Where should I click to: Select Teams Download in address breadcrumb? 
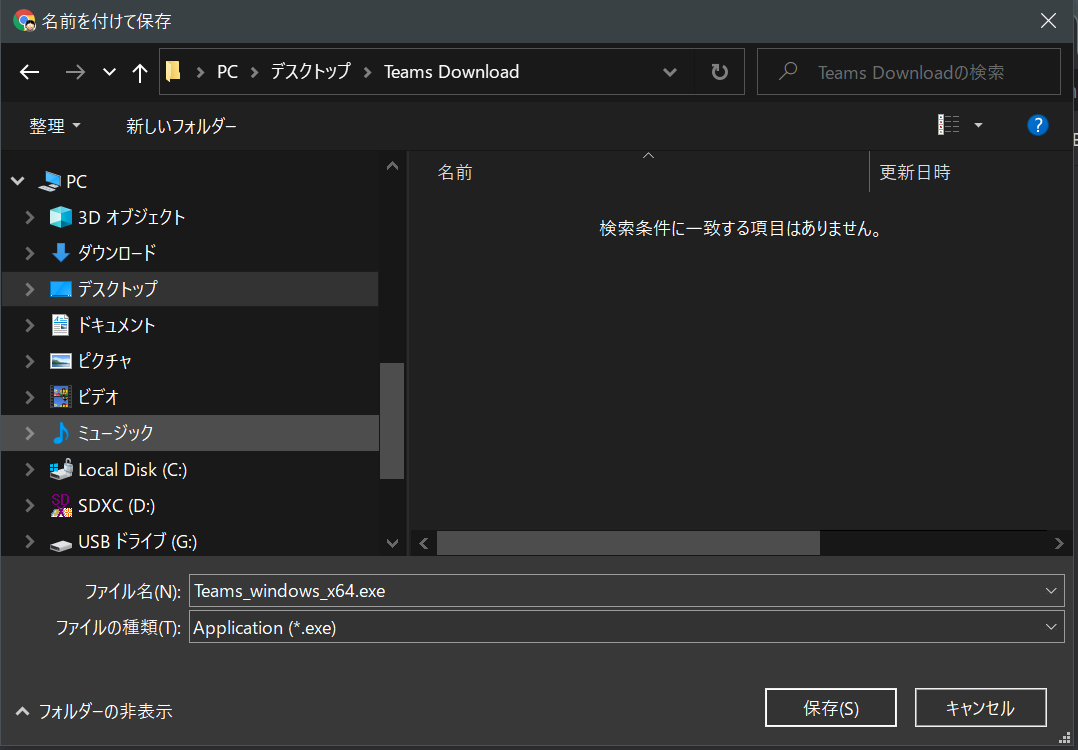[452, 71]
